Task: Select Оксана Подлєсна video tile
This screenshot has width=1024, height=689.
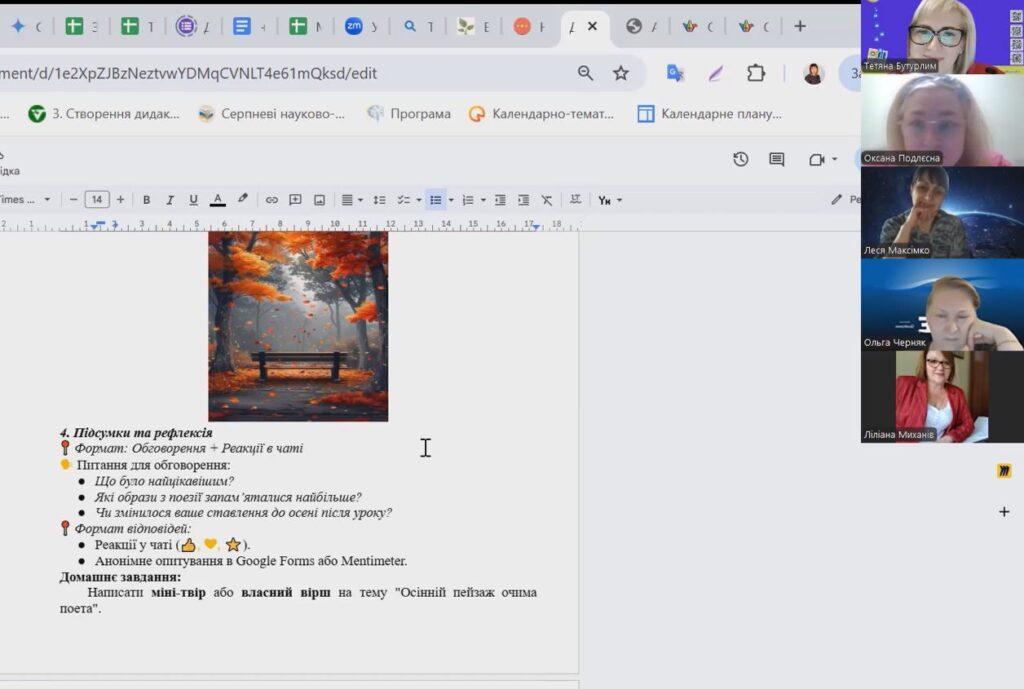Action: (942, 120)
